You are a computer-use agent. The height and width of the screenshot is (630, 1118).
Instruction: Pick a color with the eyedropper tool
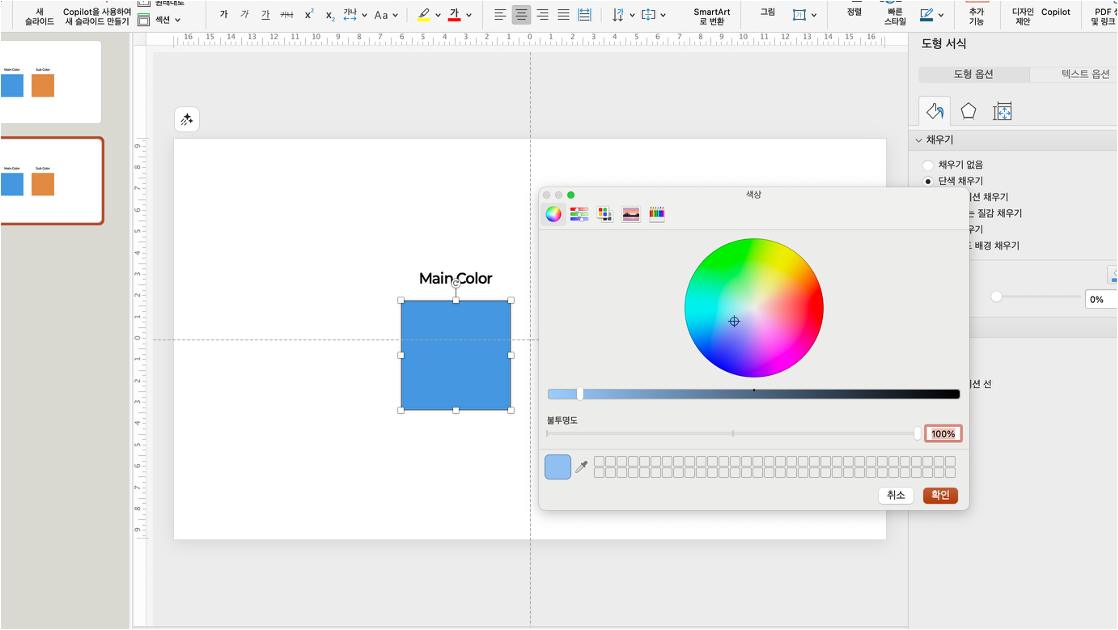coord(581,467)
